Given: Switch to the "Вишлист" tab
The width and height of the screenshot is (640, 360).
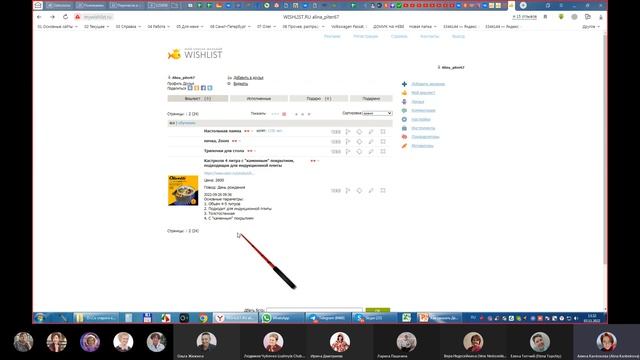Looking at the screenshot, I should pyautogui.click(x=198, y=99).
